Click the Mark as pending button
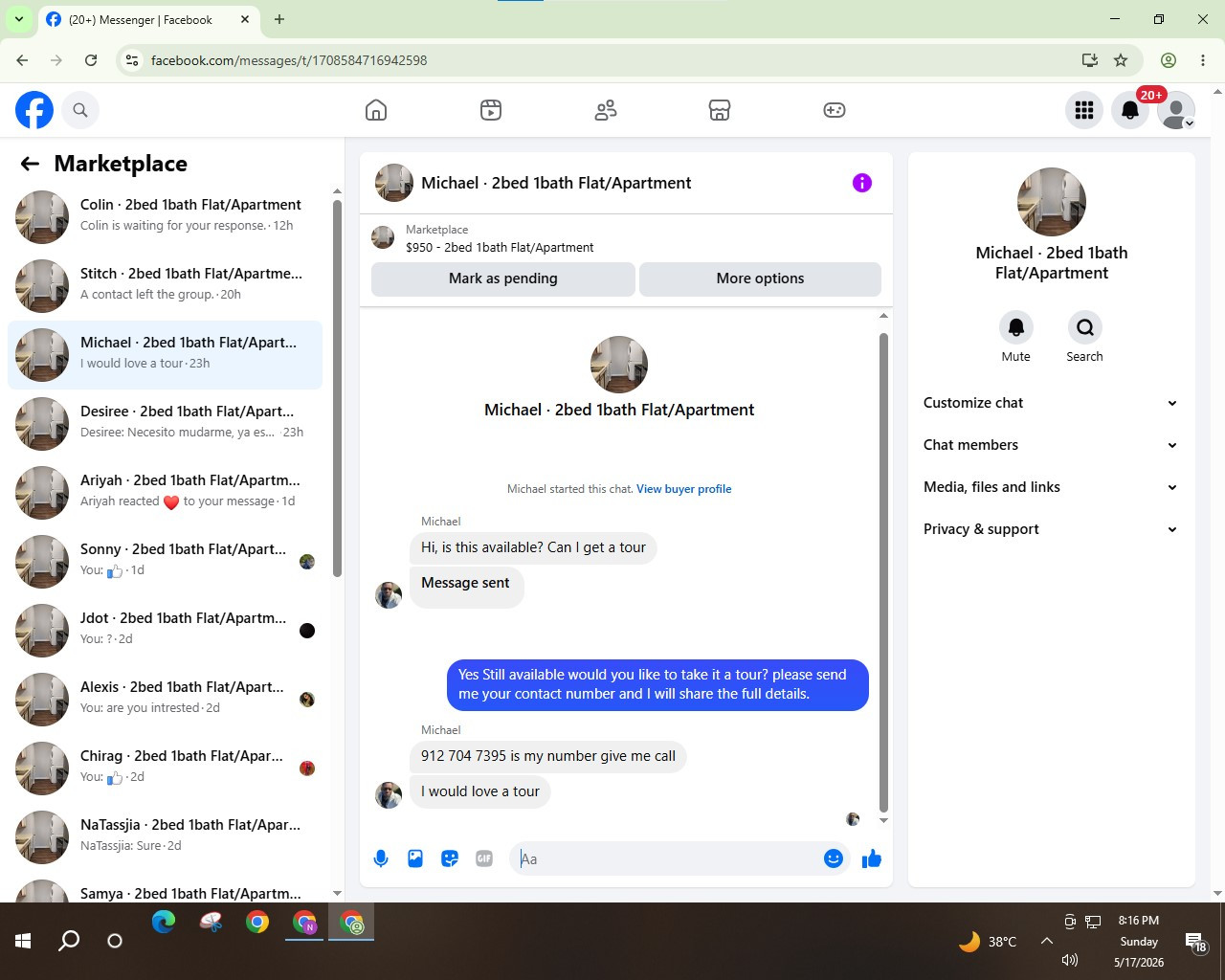The image size is (1225, 980). (503, 278)
